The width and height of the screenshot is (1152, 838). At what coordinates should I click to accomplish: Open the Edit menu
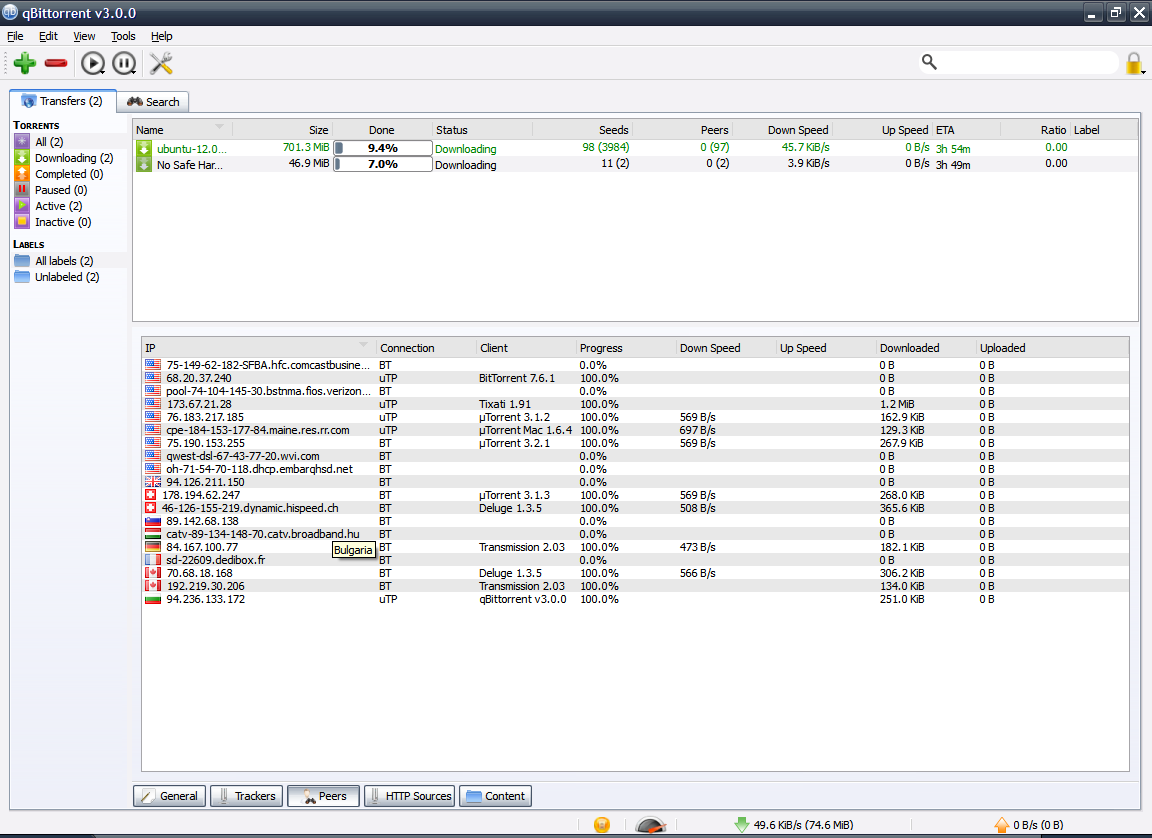click(x=48, y=36)
